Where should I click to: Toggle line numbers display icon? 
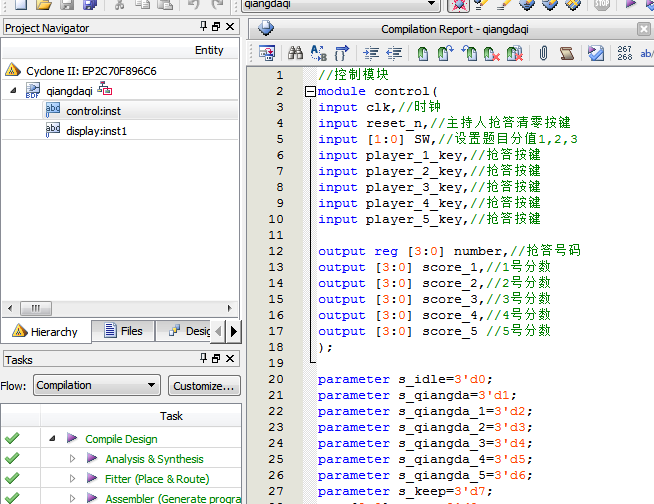[625, 52]
